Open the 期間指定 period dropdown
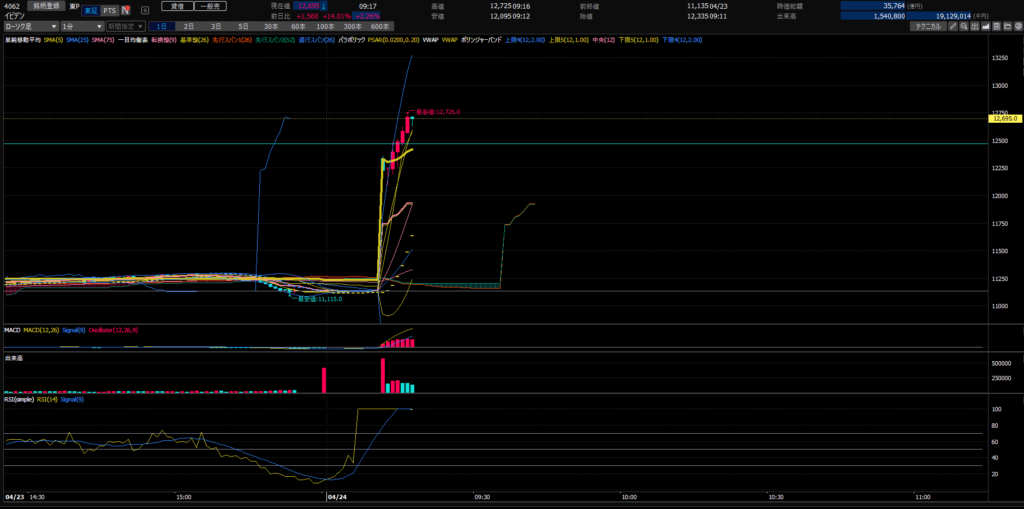Screen dimensions: 1024x509 [x=124, y=26]
